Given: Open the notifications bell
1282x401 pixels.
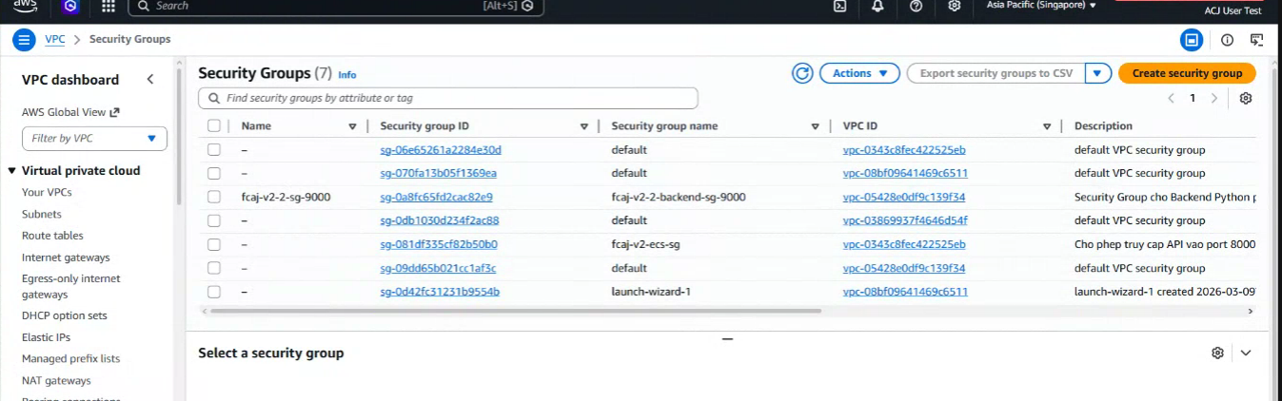Looking at the screenshot, I should pos(878,6).
